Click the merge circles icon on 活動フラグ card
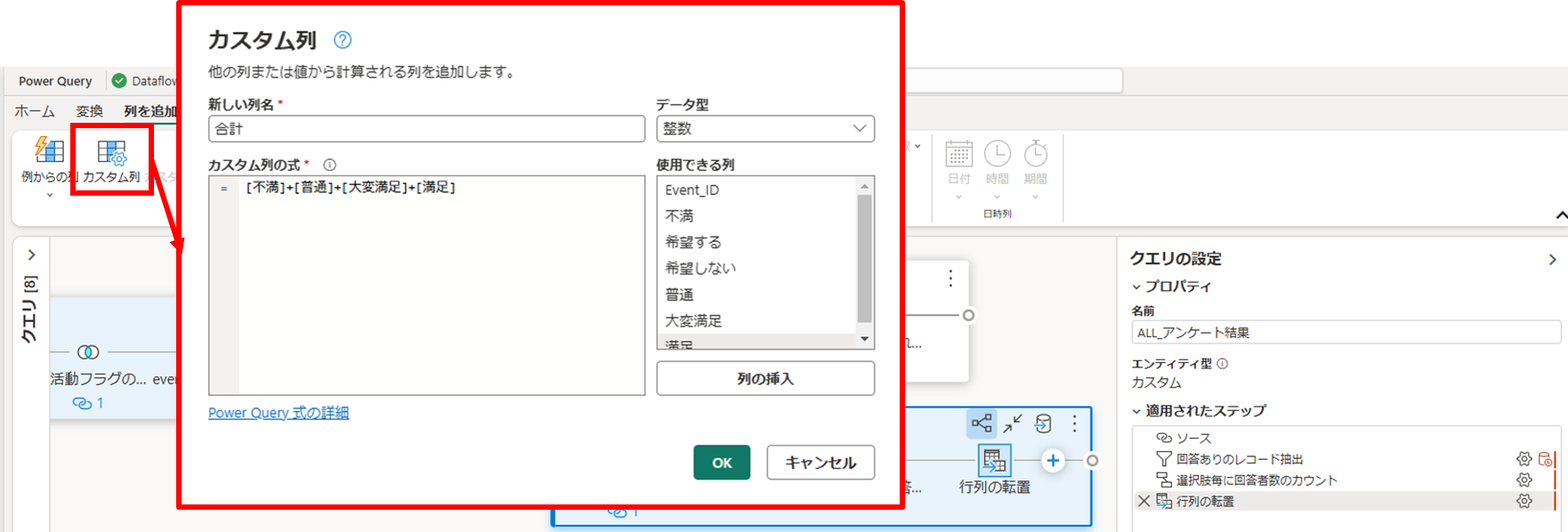Viewport: 1568px width, 532px height. click(88, 352)
